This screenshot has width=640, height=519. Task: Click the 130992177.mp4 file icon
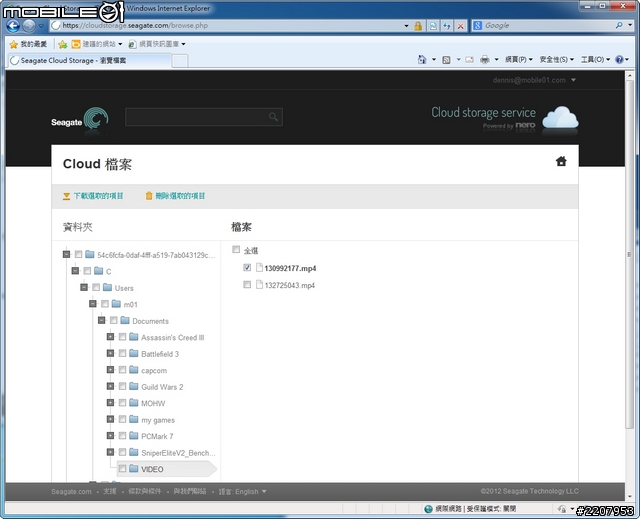coord(259,267)
